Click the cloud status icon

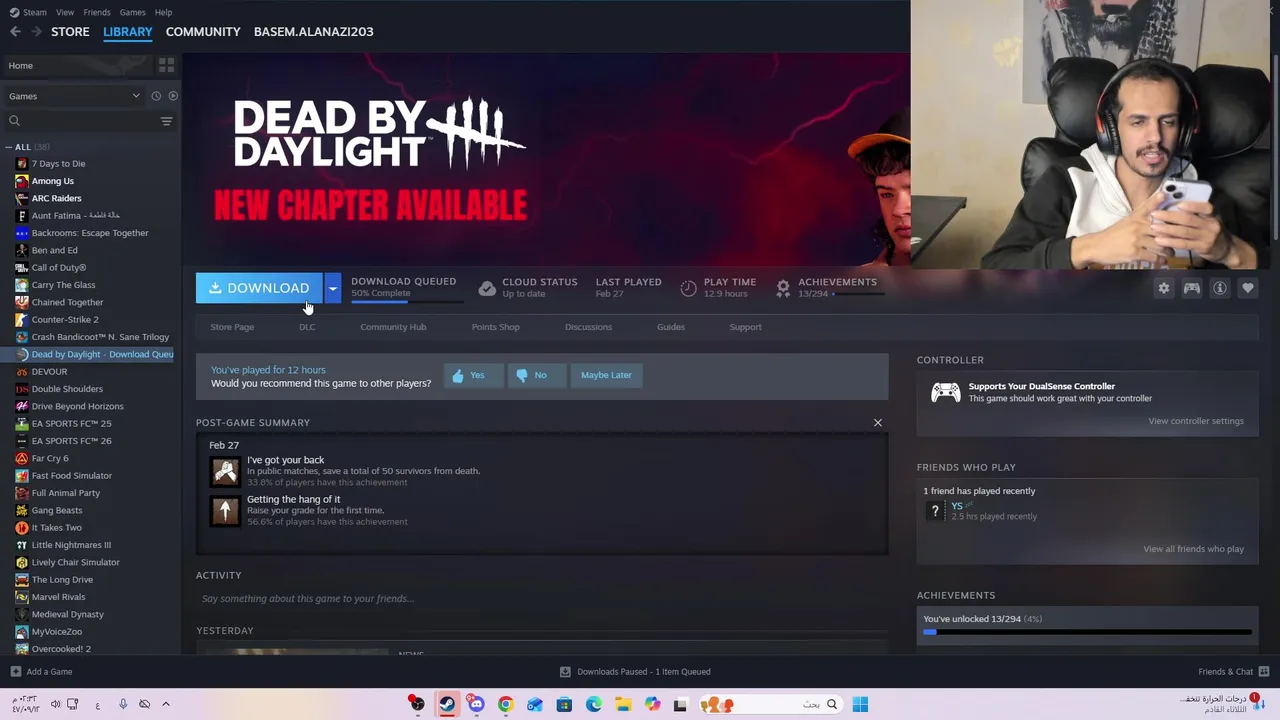pyautogui.click(x=487, y=288)
